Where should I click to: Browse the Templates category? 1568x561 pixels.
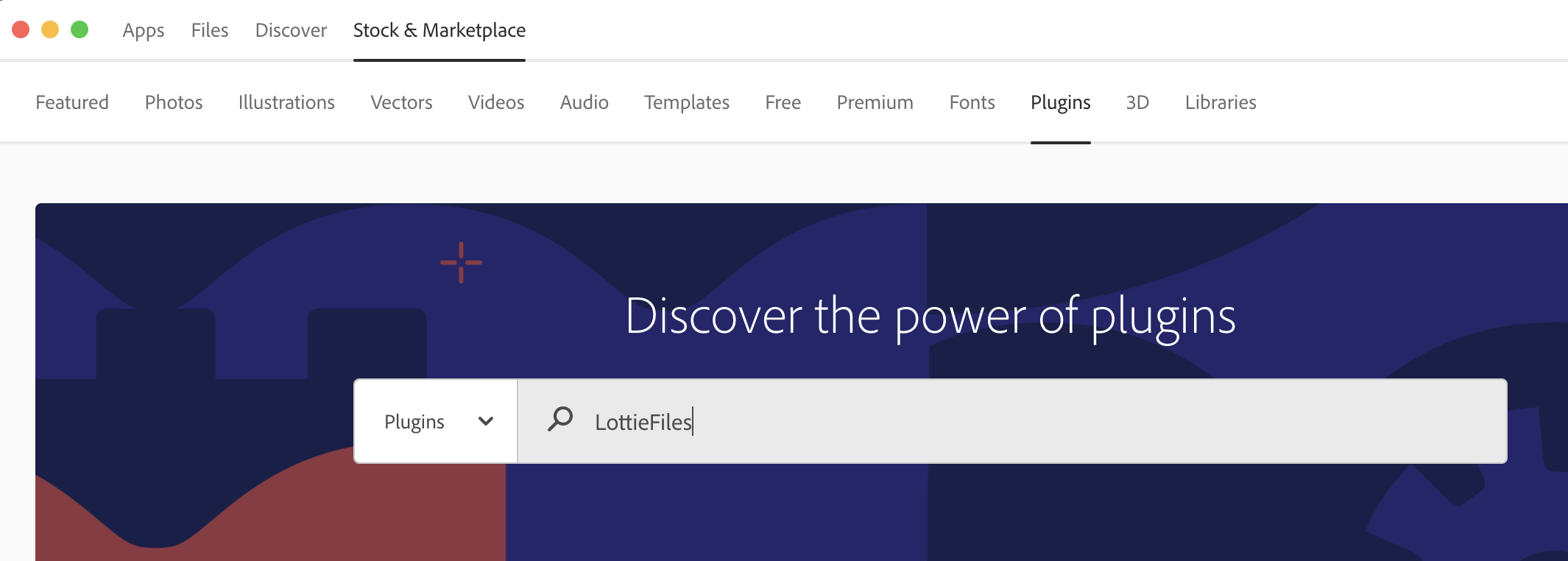tap(687, 102)
